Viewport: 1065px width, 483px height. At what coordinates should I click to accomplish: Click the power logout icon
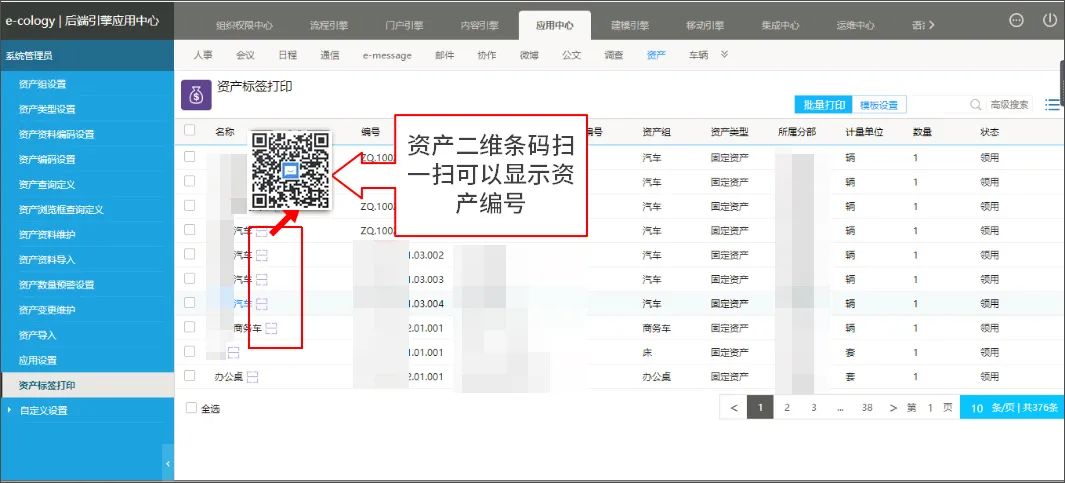(1049, 20)
